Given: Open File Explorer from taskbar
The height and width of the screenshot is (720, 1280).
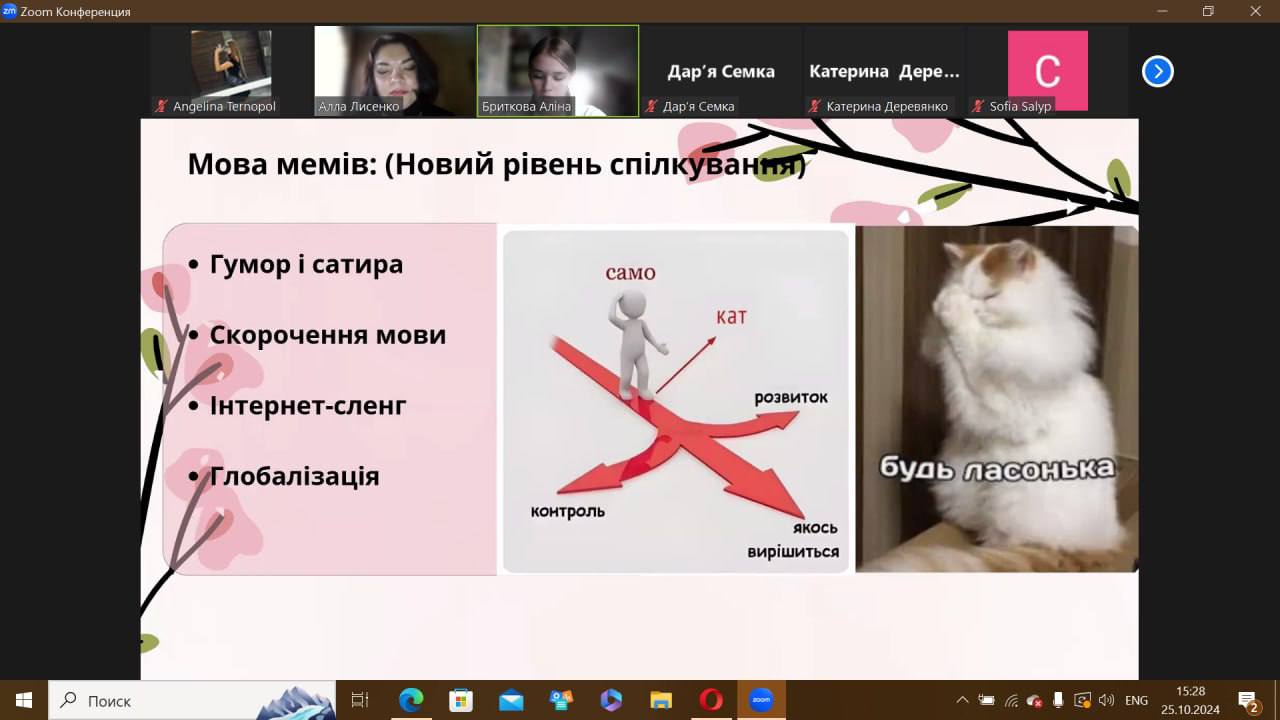Looking at the screenshot, I should tap(661, 700).
